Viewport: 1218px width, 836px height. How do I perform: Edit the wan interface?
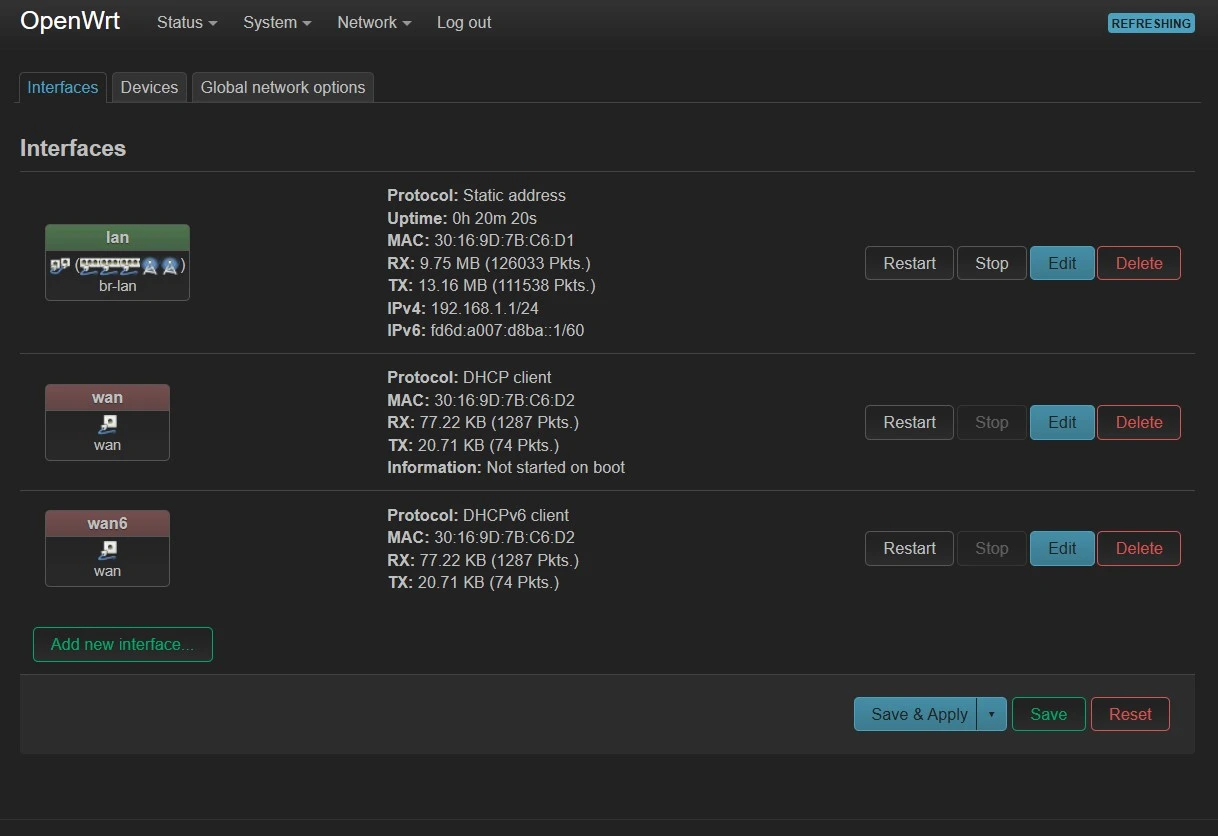[1062, 422]
